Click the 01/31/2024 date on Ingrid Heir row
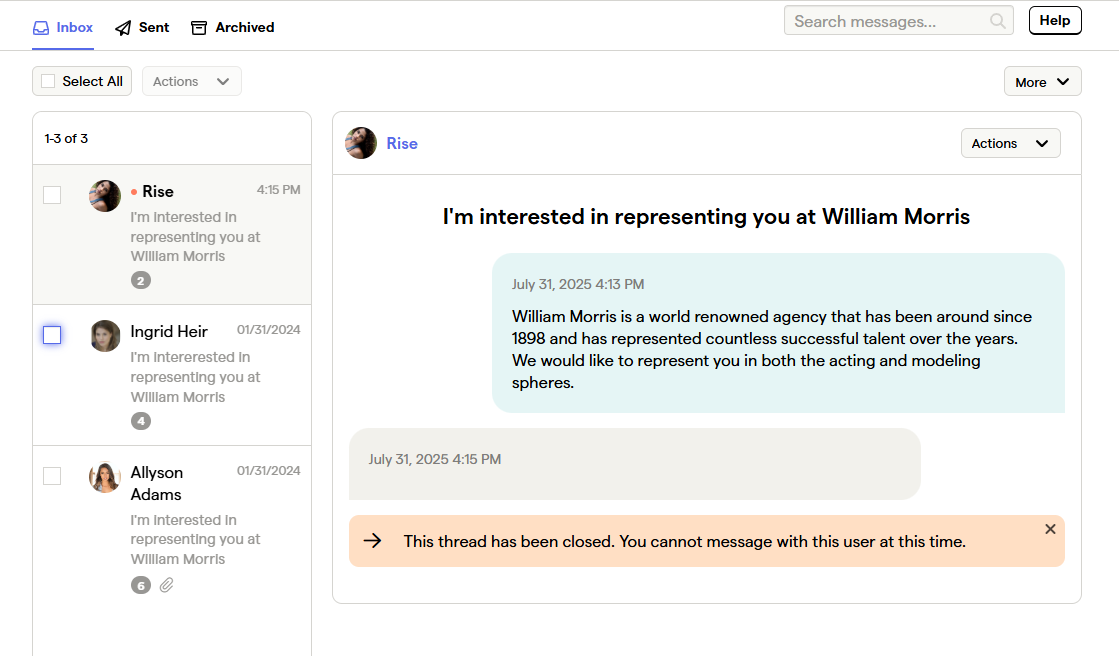Screen dimensions: 1119x656 click(268, 330)
